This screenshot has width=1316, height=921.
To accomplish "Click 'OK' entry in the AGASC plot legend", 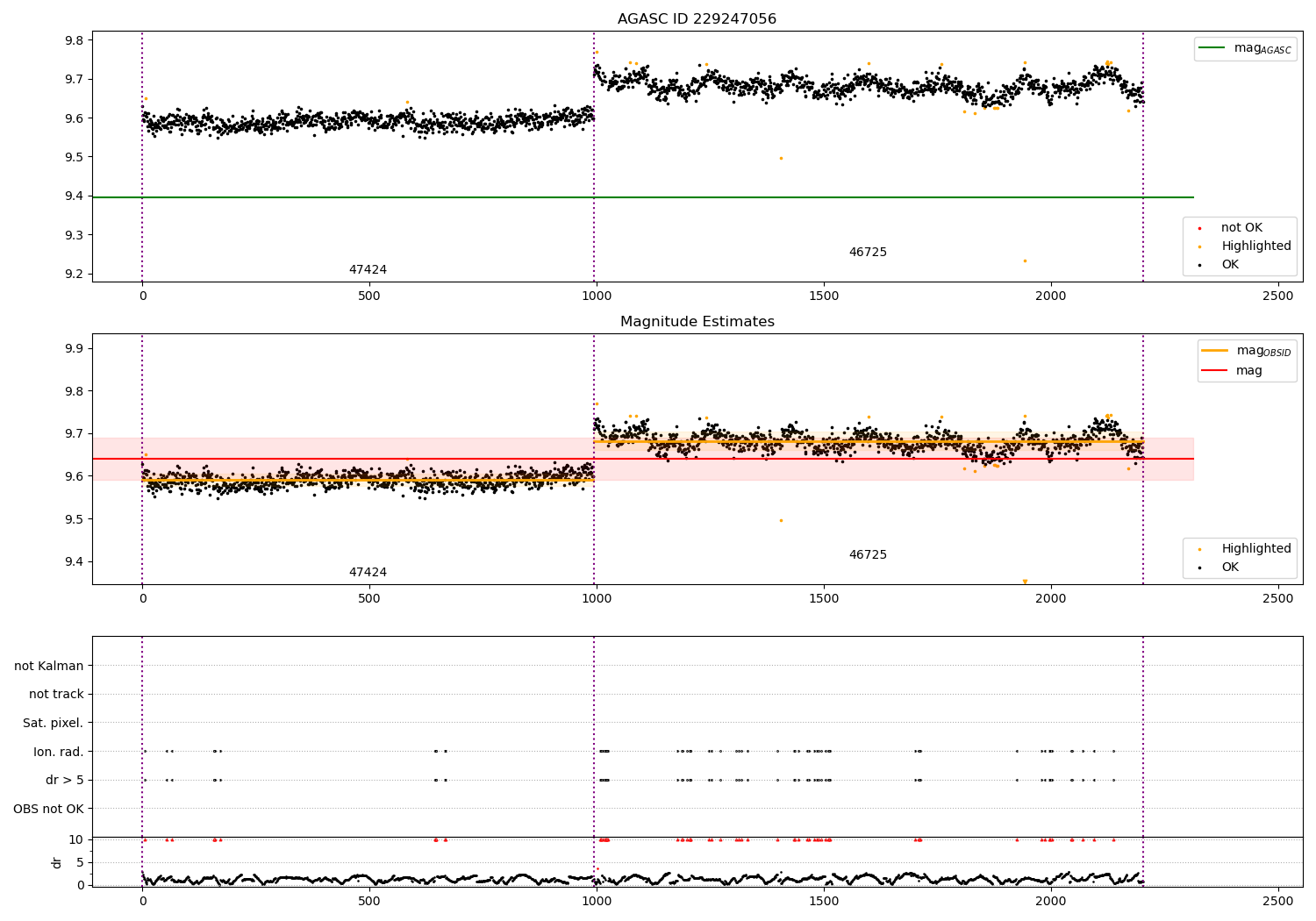I will pos(1230,265).
